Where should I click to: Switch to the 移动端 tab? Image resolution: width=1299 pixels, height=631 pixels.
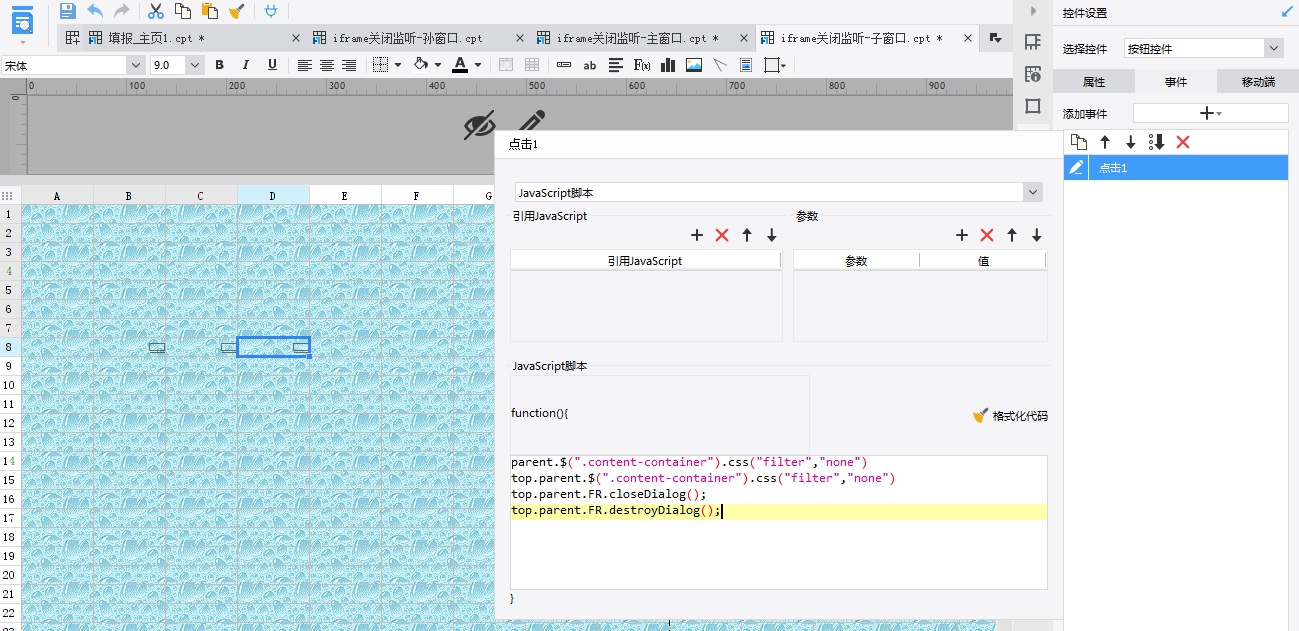click(x=1258, y=81)
